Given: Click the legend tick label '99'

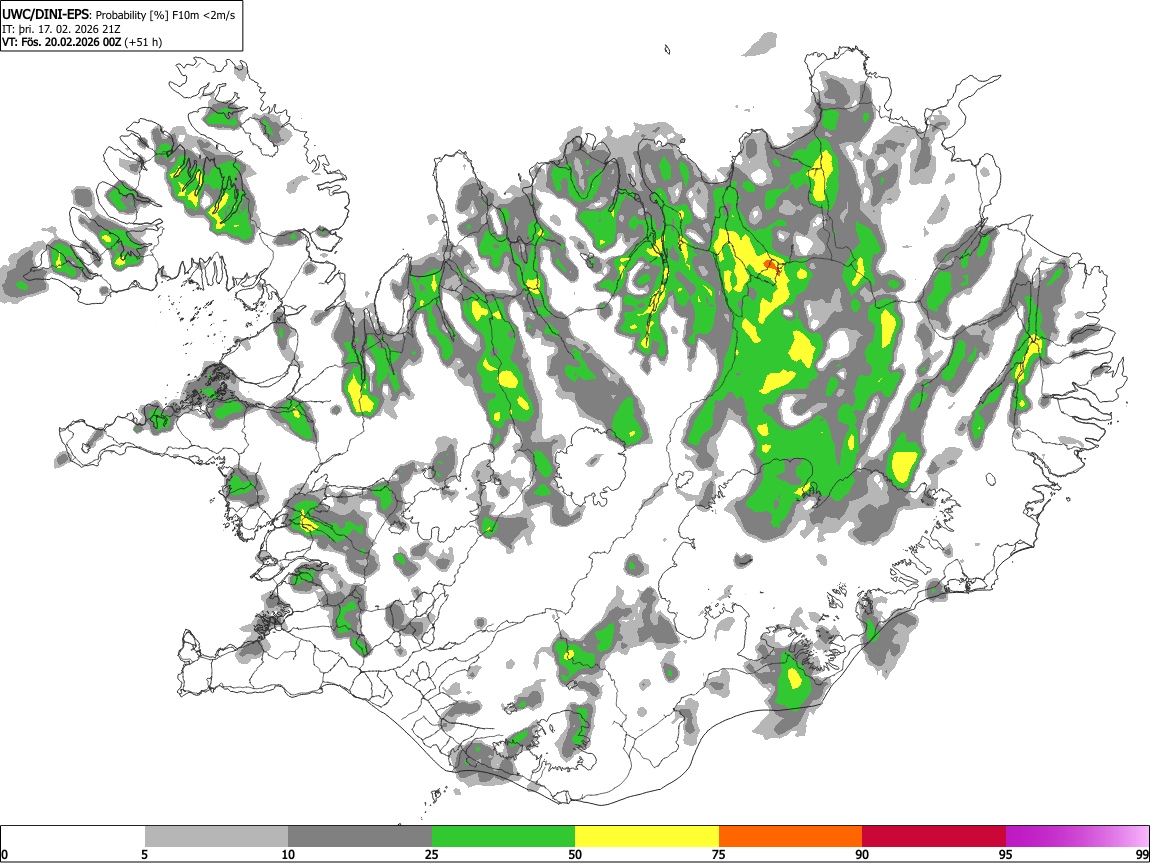Looking at the screenshot, I should point(1142,854).
